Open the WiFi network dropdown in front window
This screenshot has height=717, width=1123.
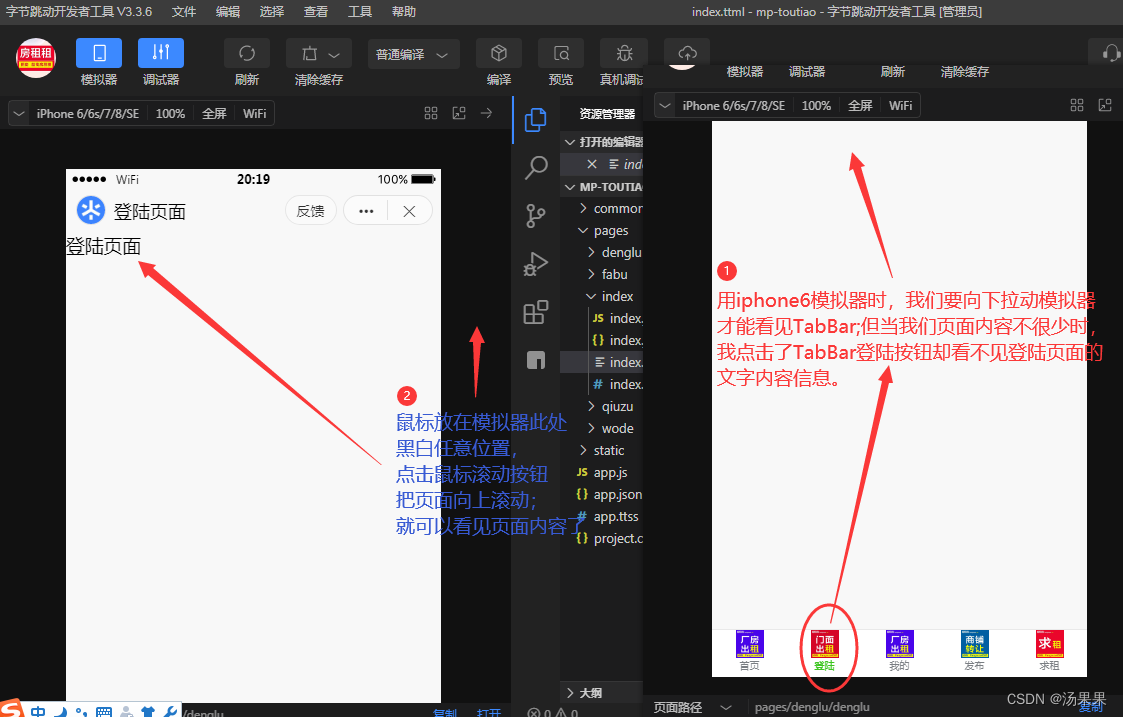coord(900,105)
